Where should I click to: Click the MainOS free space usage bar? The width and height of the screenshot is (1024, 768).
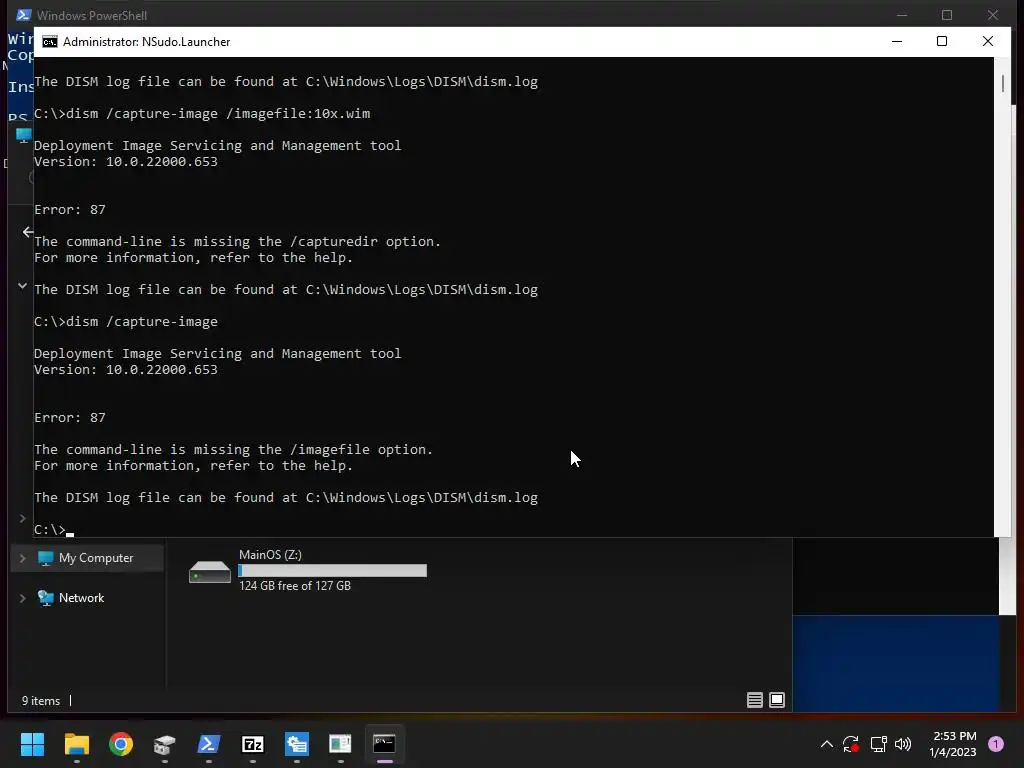tap(332, 571)
